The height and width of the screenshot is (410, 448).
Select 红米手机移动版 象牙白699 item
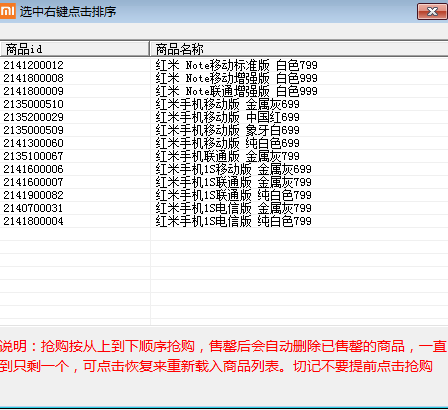click(224, 130)
